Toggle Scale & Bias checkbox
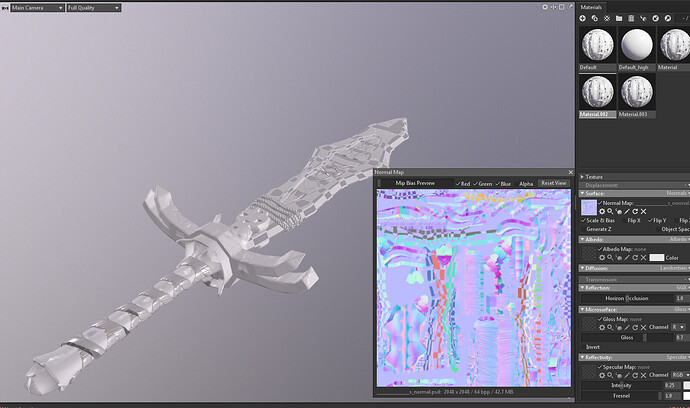This screenshot has width=690, height=408. [x=584, y=220]
